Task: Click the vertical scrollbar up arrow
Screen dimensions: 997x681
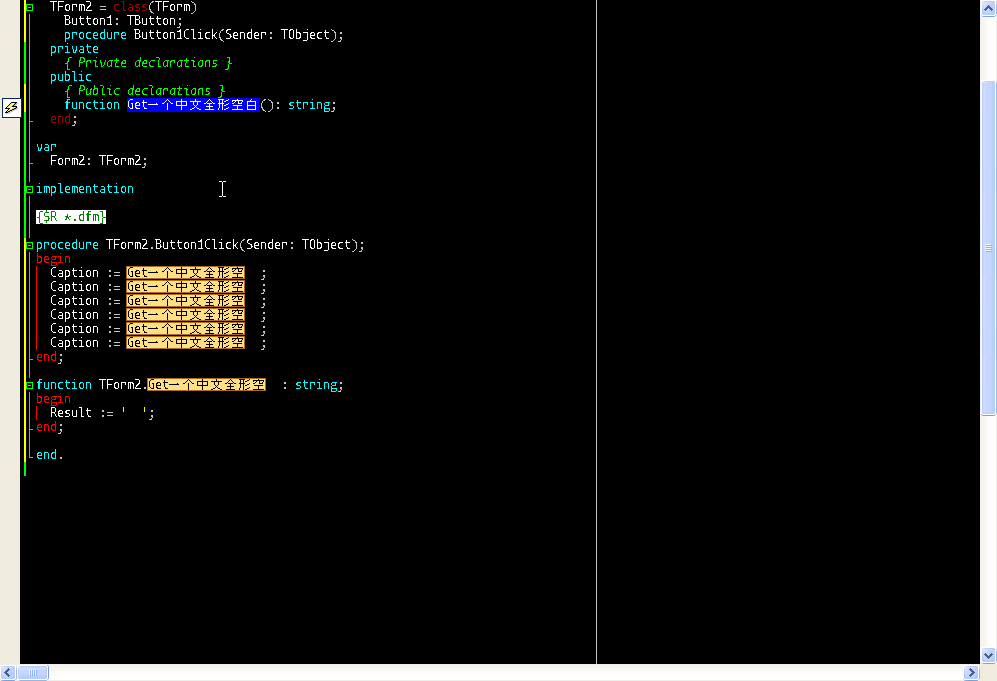Action: (988, 8)
